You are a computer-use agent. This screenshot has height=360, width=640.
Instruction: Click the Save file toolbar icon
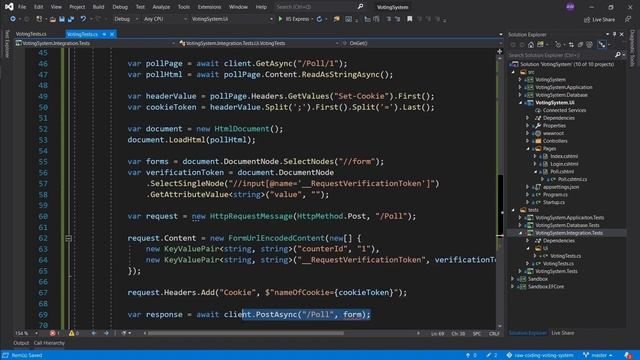click(x=62, y=19)
